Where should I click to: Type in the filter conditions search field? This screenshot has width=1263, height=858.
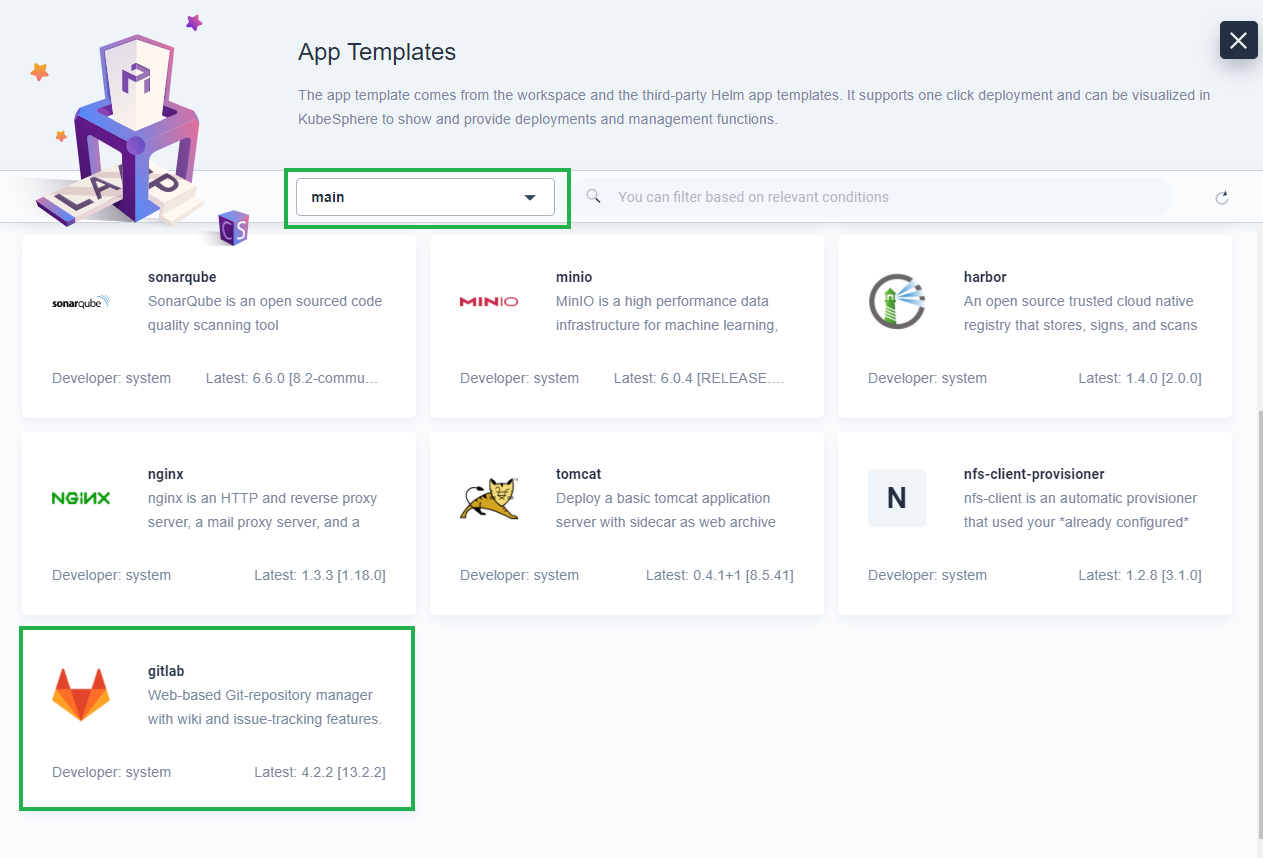(x=880, y=197)
